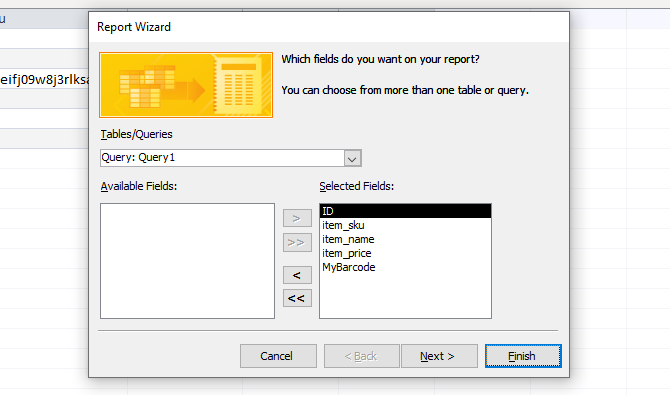The image size is (670, 395).
Task: Go to the next wizard step
Action: (x=439, y=356)
